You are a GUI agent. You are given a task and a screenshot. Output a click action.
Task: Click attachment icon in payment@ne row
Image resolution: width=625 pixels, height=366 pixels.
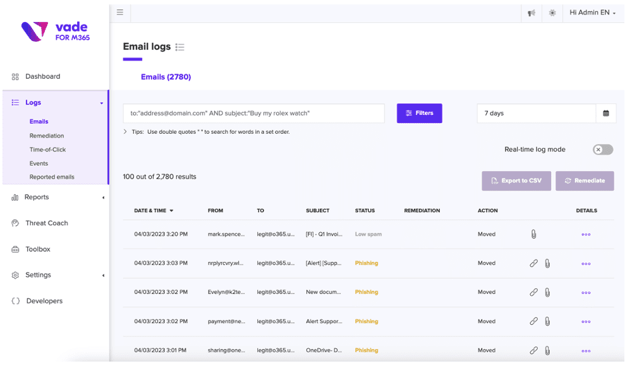pos(547,321)
